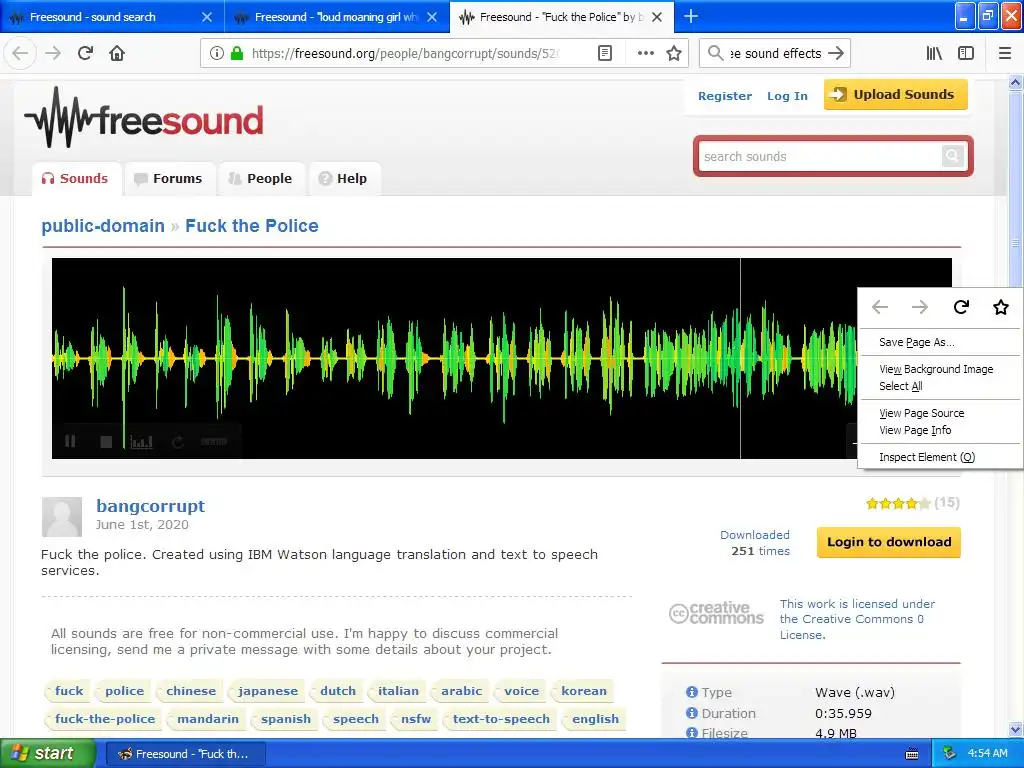Open a new browser tab
The image size is (1024, 768).
[690, 16]
